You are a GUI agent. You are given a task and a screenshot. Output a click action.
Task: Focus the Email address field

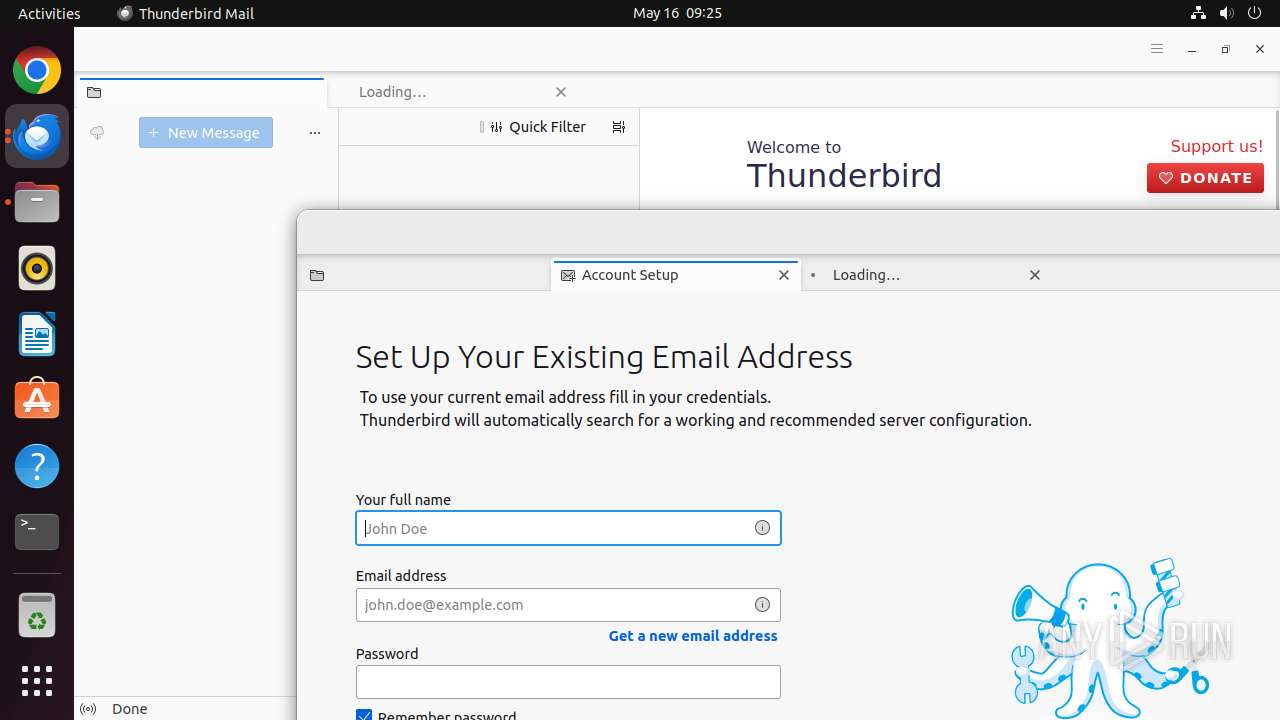(568, 604)
